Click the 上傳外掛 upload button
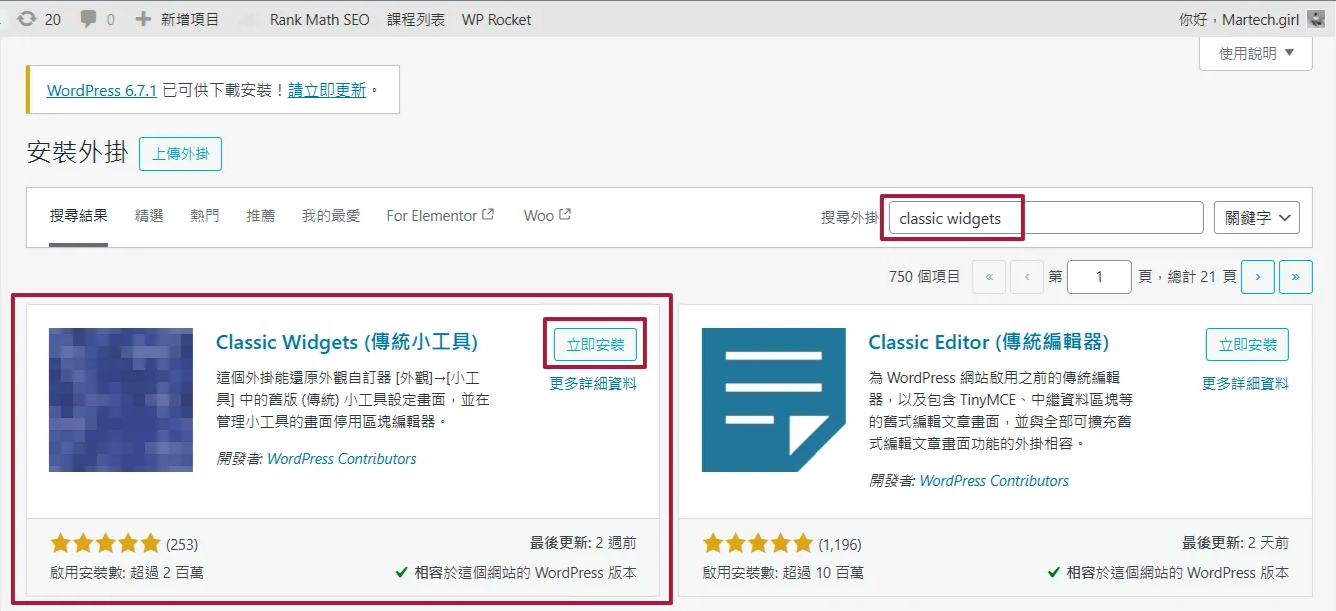Viewport: 1336px width, 611px height. point(180,154)
